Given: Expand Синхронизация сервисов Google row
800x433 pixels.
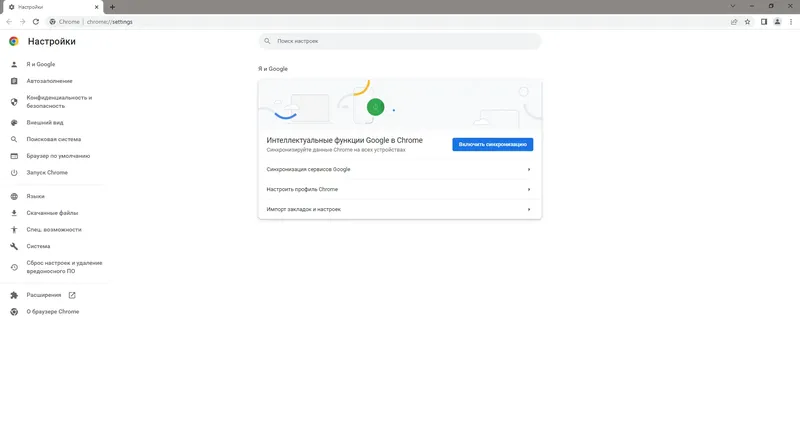Looking at the screenshot, I should coord(399,169).
